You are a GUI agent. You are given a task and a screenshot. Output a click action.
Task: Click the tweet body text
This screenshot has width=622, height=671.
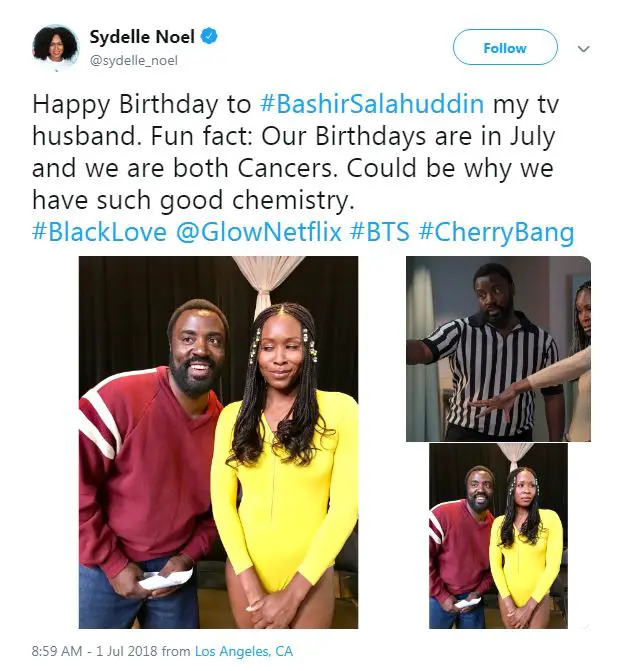[295, 152]
